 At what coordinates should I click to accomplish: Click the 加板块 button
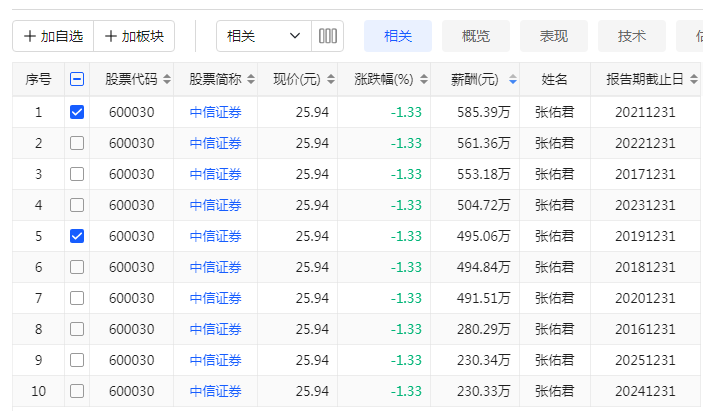[134, 36]
